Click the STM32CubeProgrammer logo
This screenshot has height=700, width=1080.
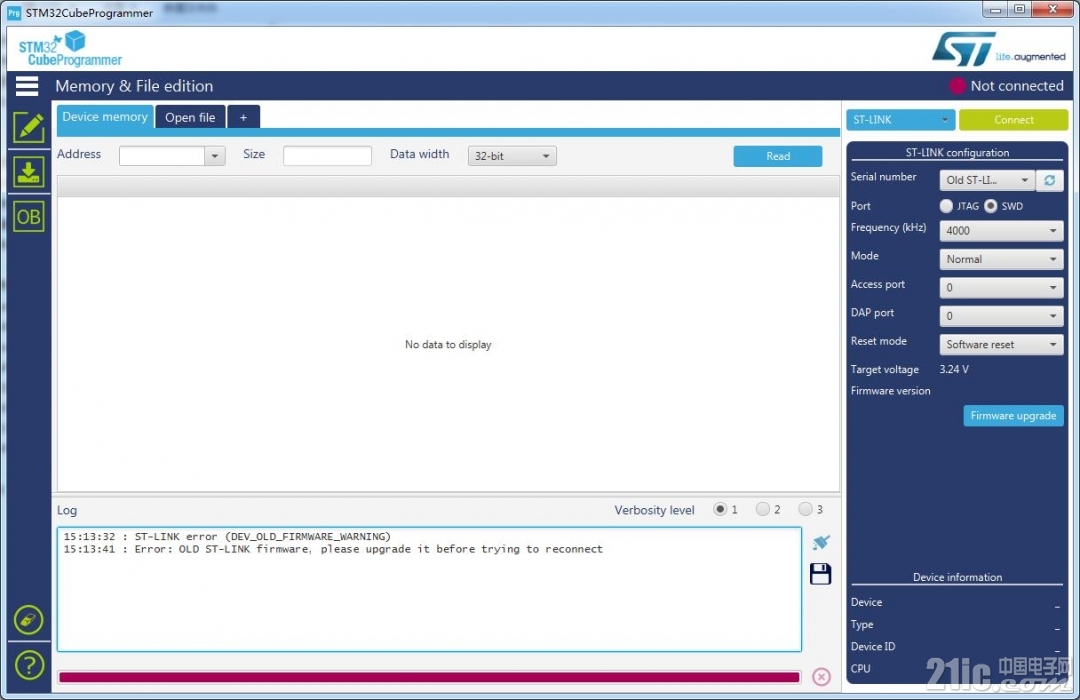click(x=70, y=49)
